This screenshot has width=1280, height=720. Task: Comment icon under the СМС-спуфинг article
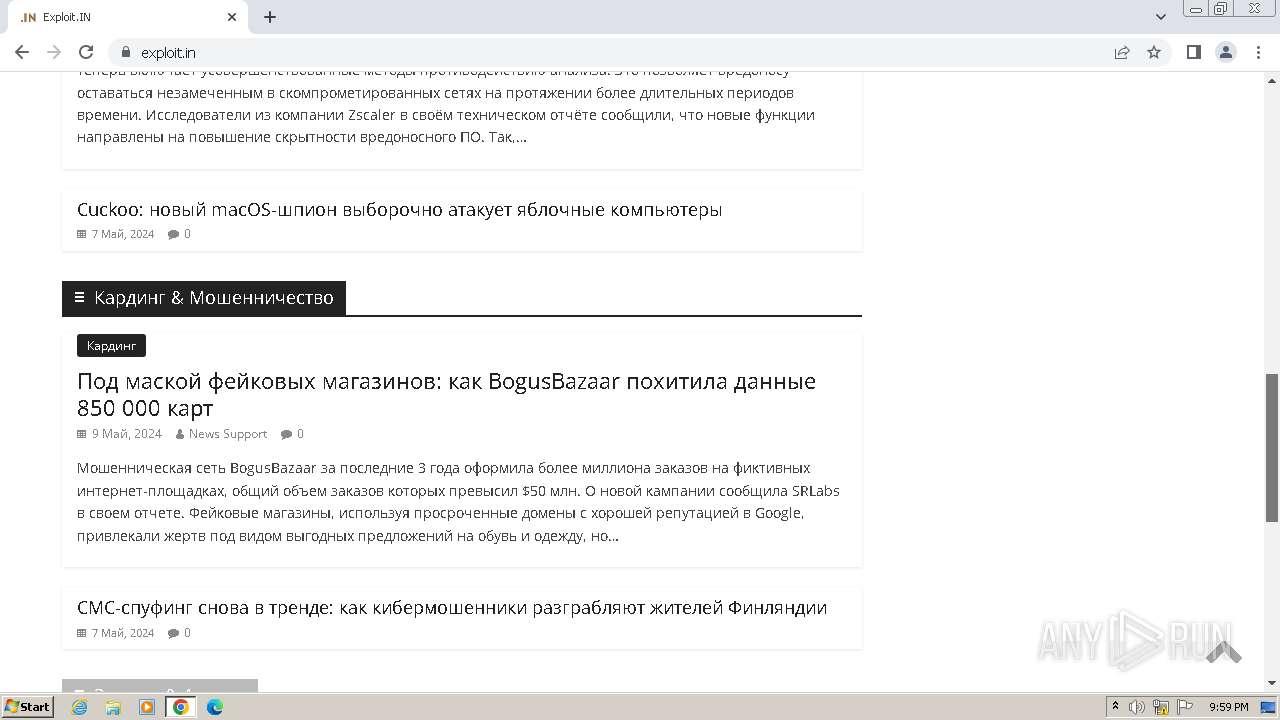tap(173, 633)
